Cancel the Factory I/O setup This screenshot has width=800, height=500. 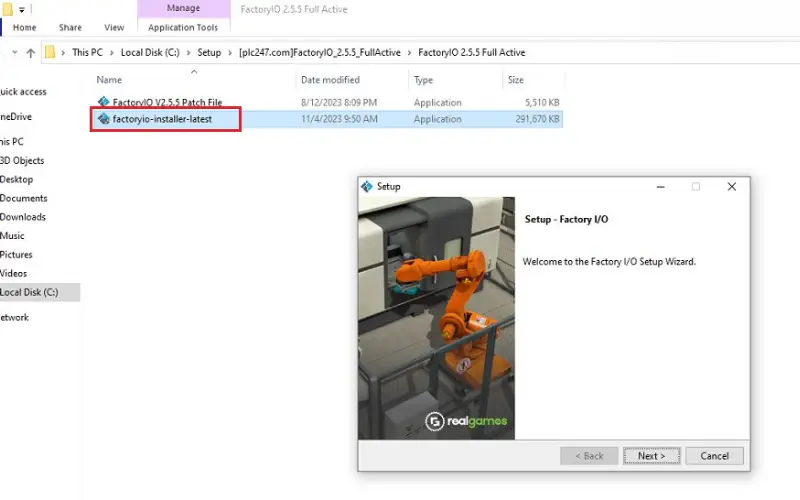click(x=714, y=456)
